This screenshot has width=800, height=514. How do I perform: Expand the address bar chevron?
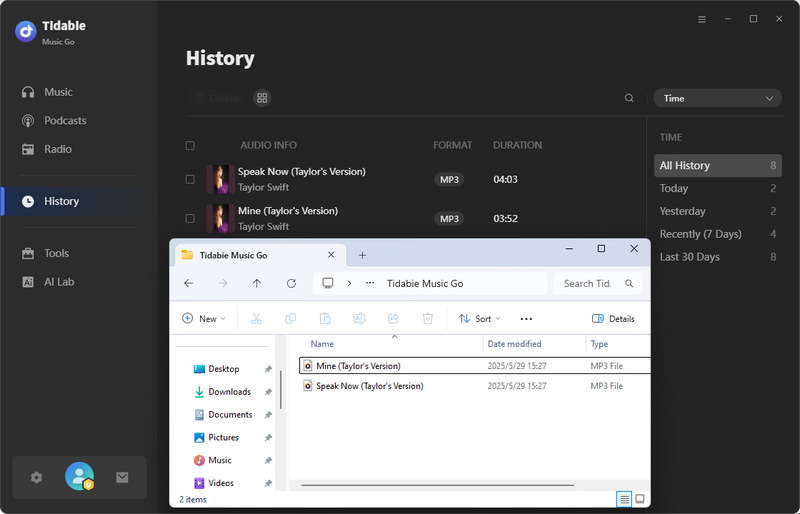(349, 284)
